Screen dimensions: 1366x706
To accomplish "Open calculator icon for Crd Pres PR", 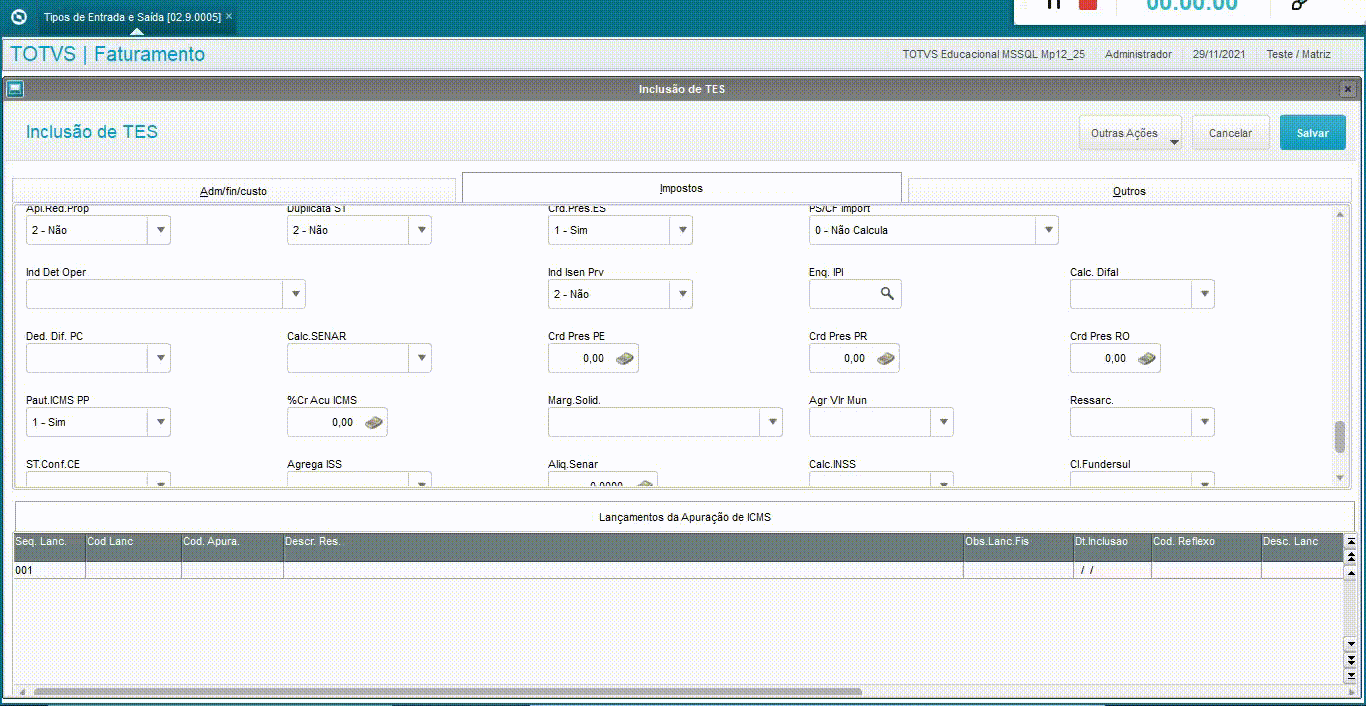I will [x=886, y=358].
